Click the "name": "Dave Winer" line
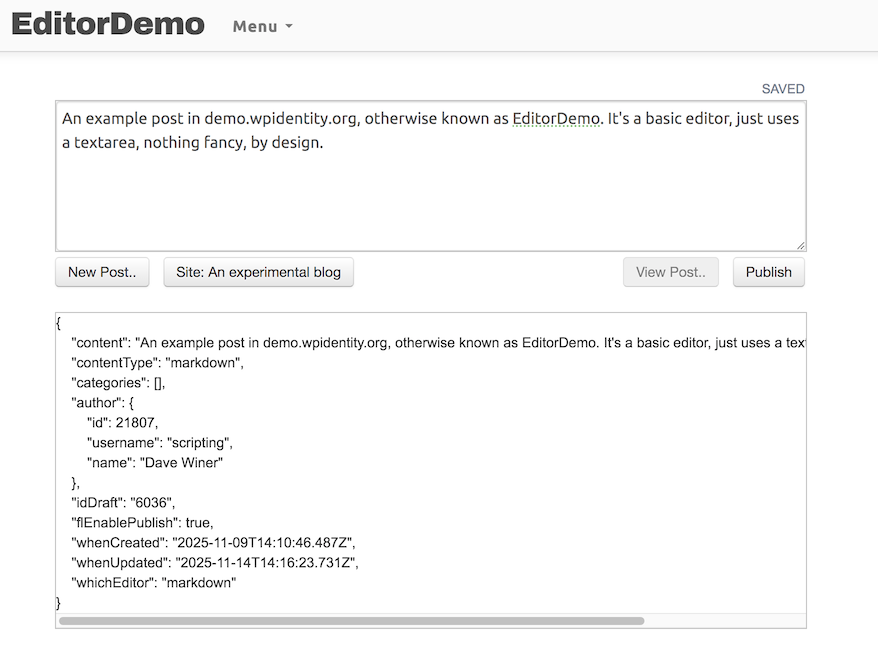This screenshot has width=878, height=670. pos(155,462)
